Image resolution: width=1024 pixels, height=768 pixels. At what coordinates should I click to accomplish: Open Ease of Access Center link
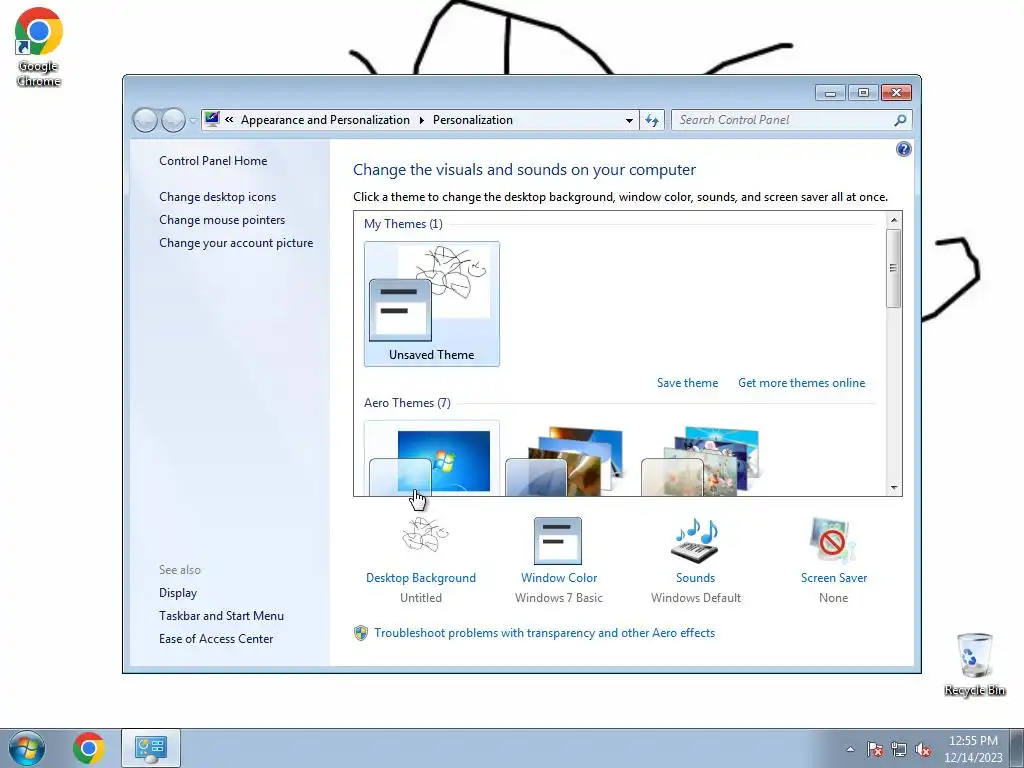pyautogui.click(x=216, y=639)
